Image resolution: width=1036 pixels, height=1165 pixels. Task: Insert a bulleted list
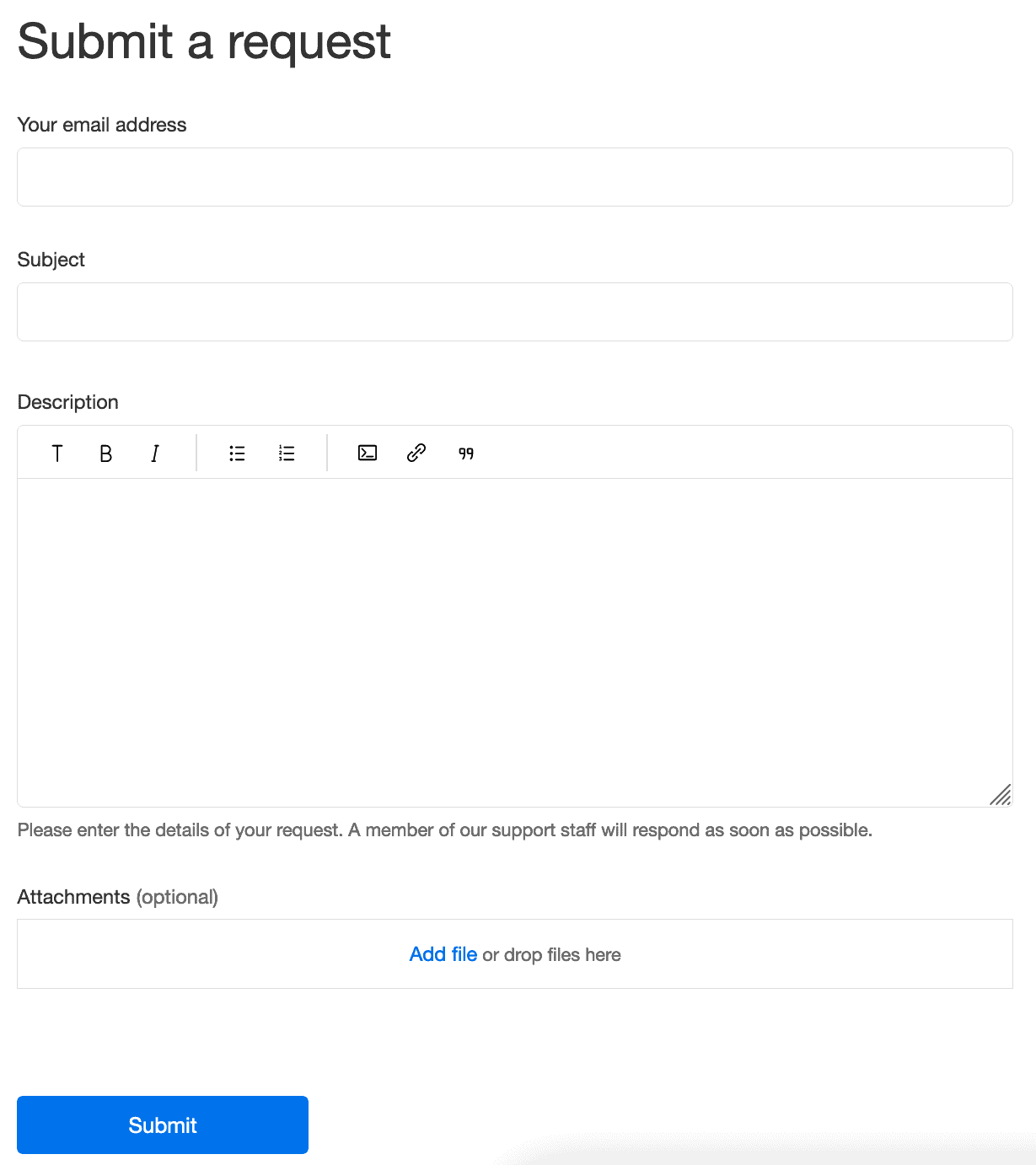pyautogui.click(x=237, y=453)
